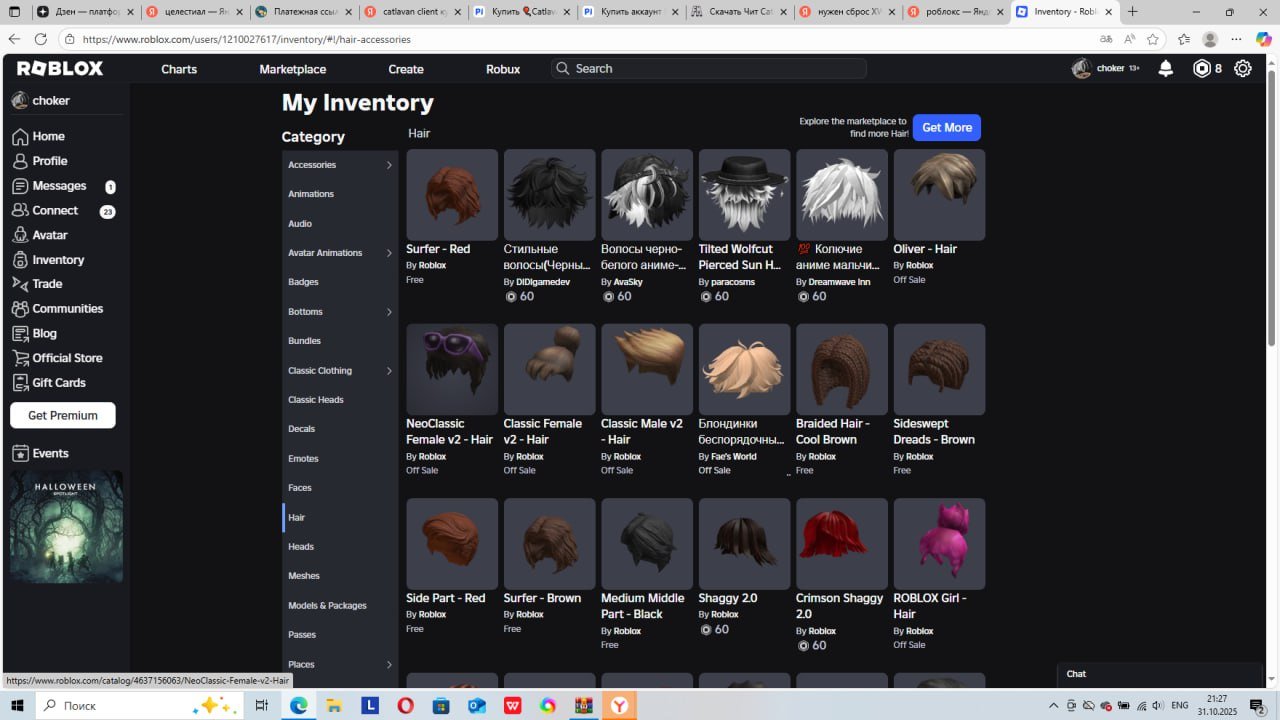Open the Chat panel
The width and height of the screenshot is (1280, 720).
click(1160, 674)
